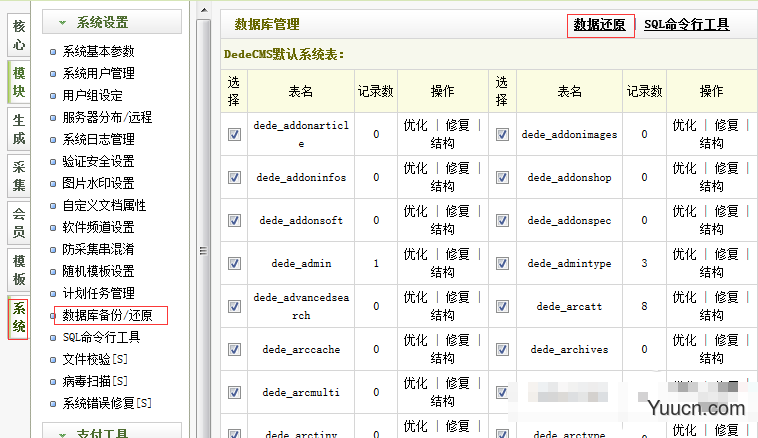Open the 系统 side tab

(19, 317)
